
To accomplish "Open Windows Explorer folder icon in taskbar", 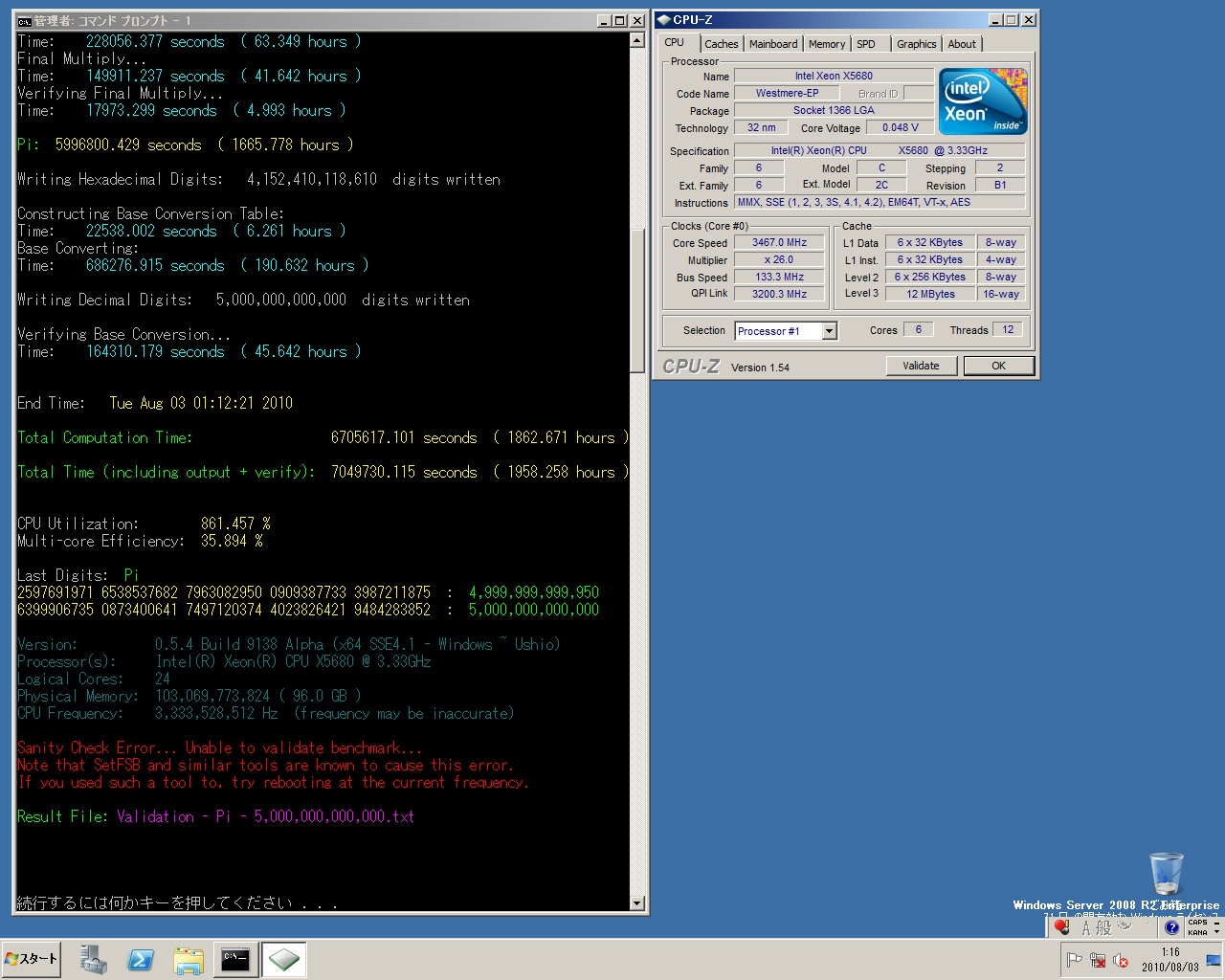I will (x=189, y=959).
